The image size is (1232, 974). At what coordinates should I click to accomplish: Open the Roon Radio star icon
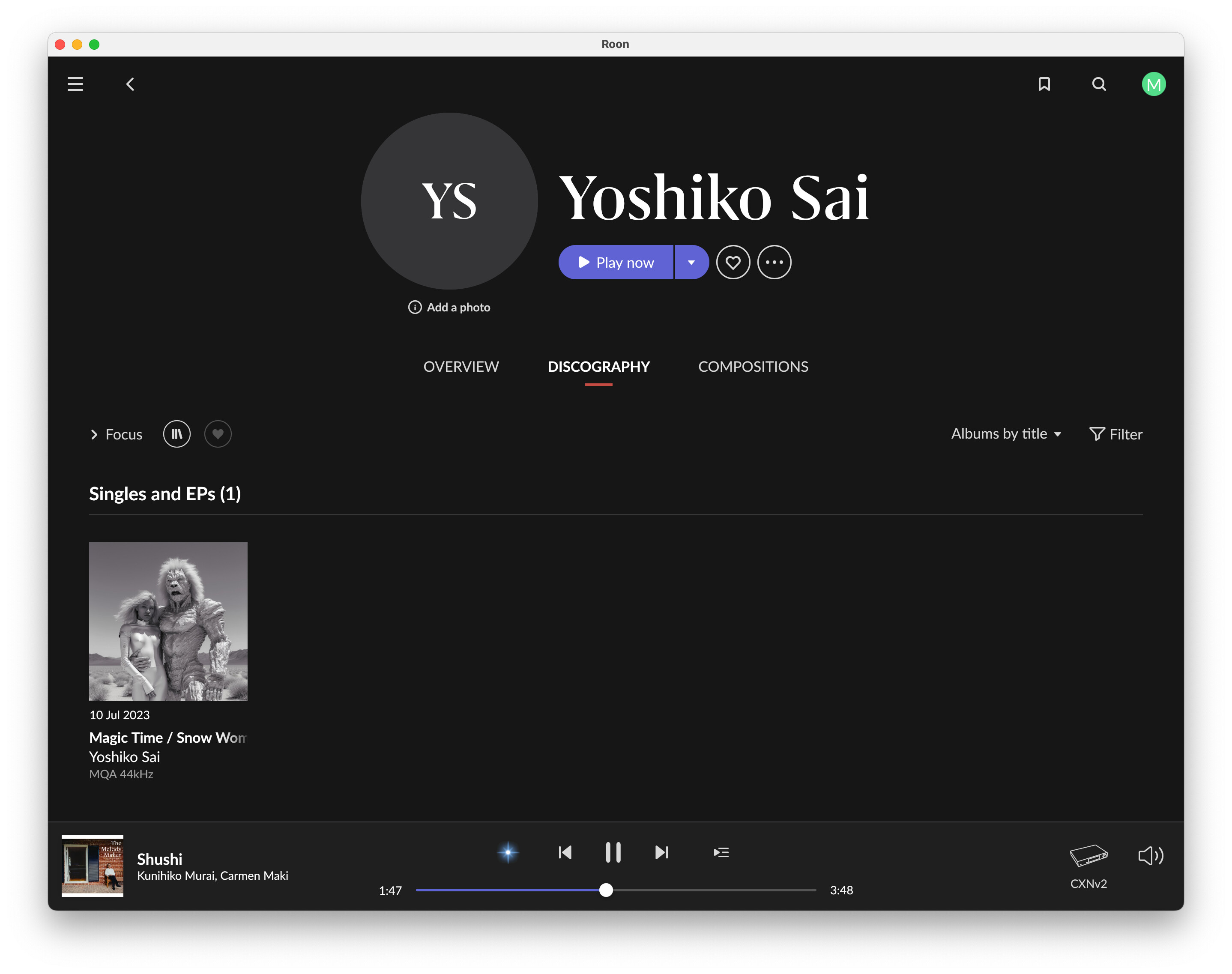(508, 852)
